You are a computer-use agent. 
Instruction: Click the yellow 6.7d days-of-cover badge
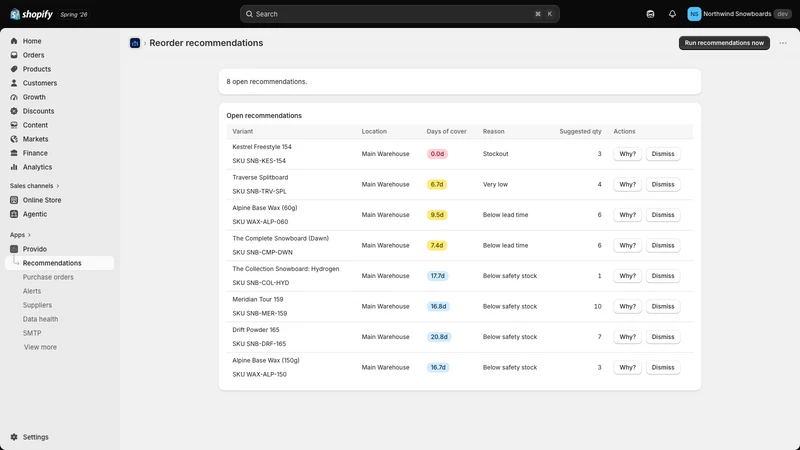coord(437,184)
